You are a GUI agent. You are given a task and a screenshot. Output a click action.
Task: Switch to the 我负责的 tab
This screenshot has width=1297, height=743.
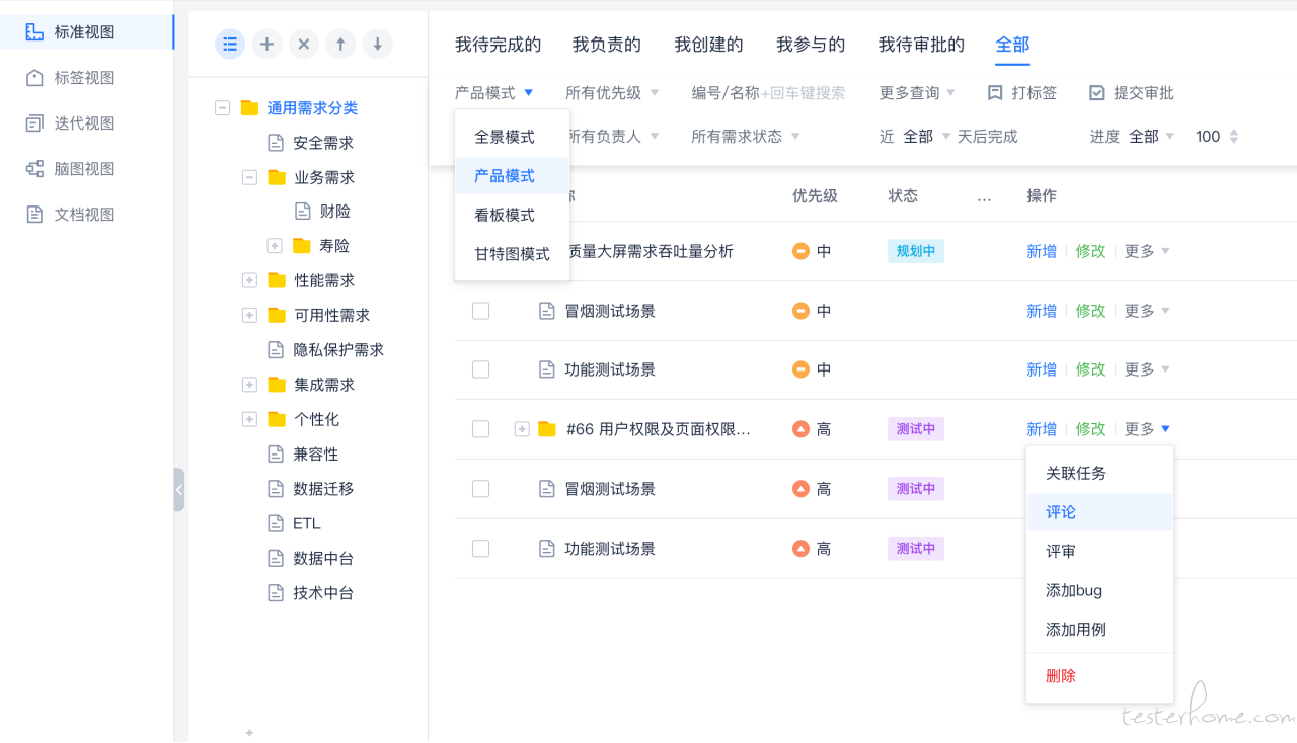607,44
